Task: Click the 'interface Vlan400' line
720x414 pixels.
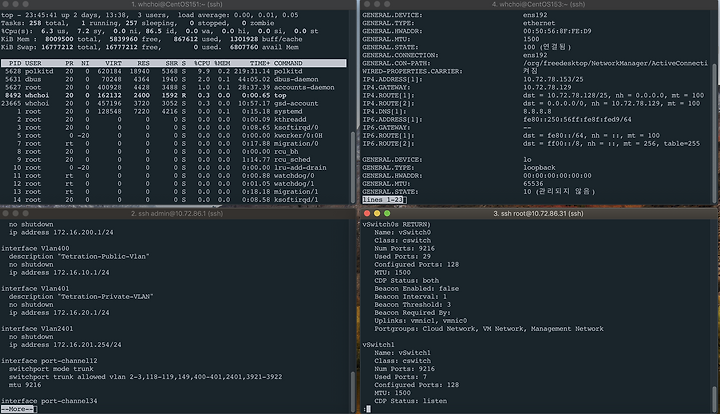Action: point(35,248)
